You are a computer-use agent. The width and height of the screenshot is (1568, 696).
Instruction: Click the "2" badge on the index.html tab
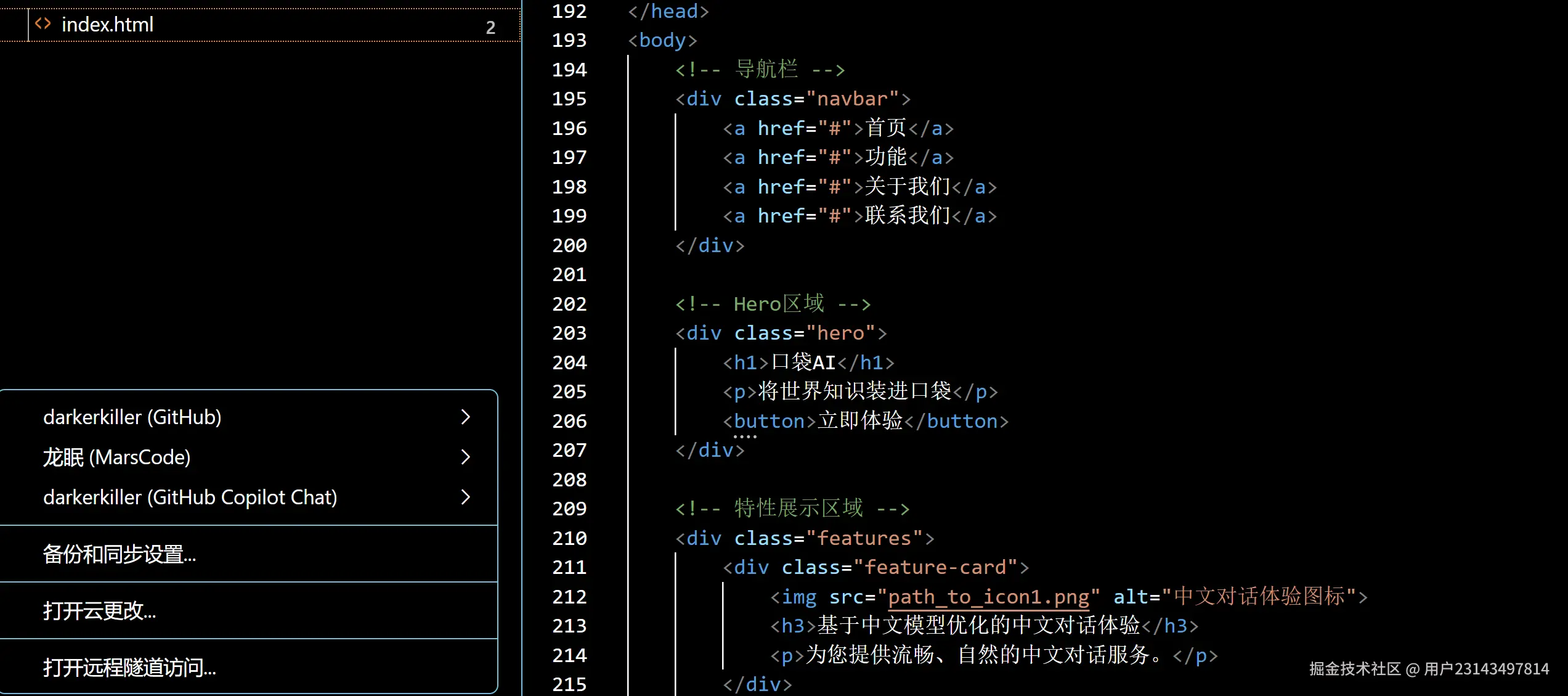tap(490, 26)
